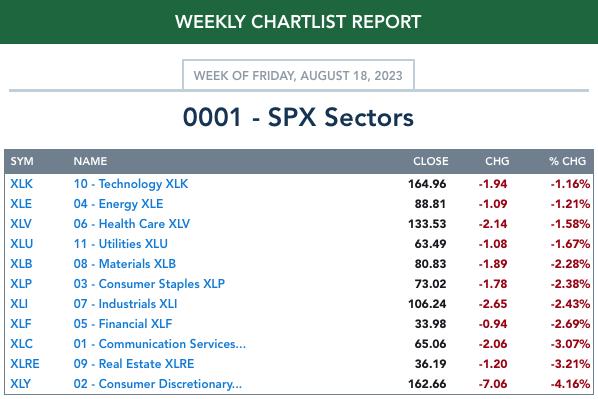
Task: Sort table by CLOSE column header
Action: pos(431,161)
